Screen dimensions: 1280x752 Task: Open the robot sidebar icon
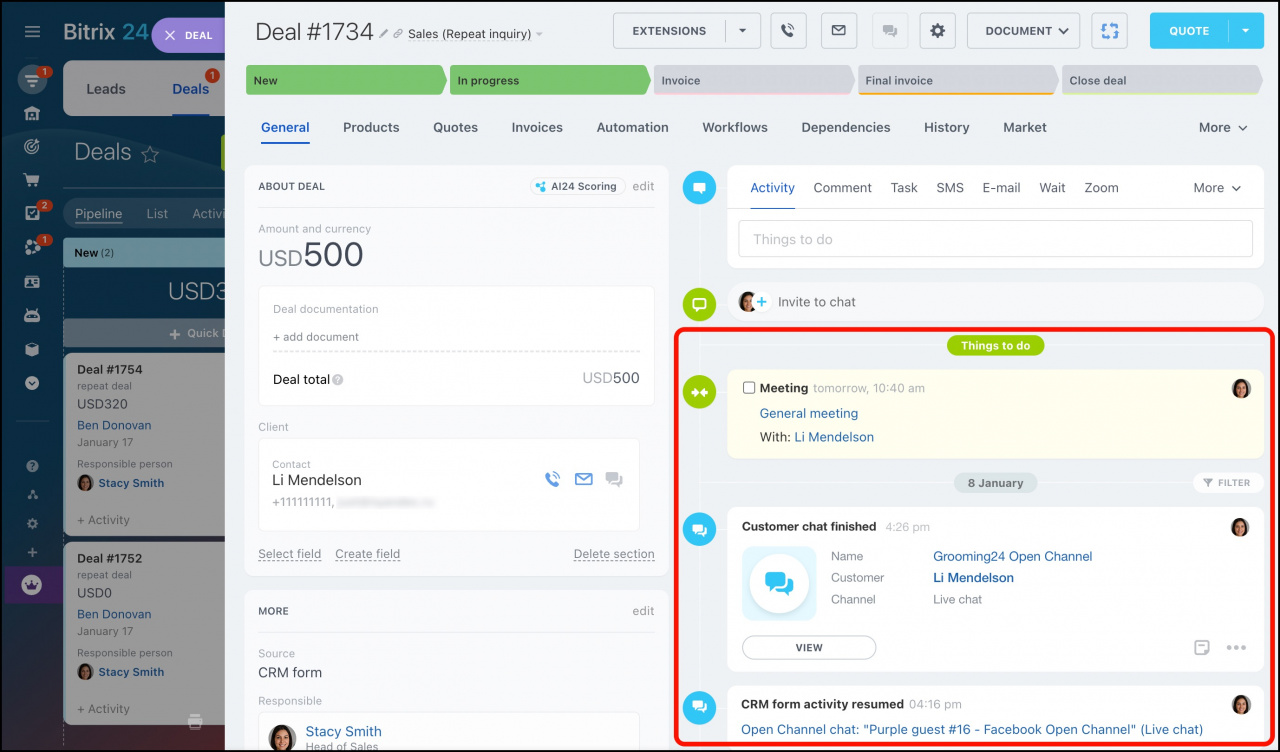click(32, 315)
